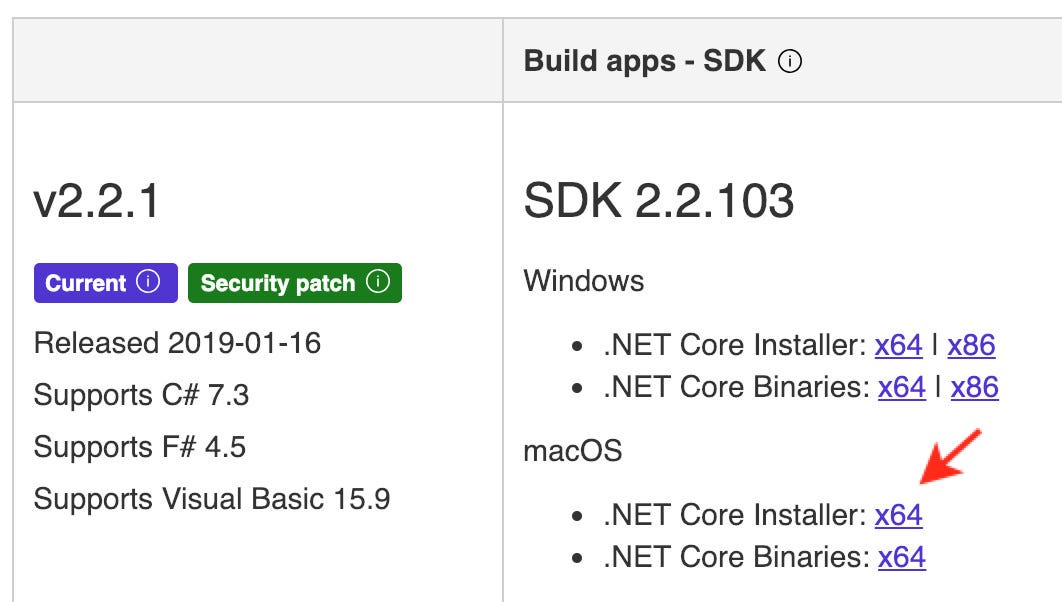Click the Build apps - SDK column header
The width and height of the screenshot is (1062, 602).
tap(644, 62)
